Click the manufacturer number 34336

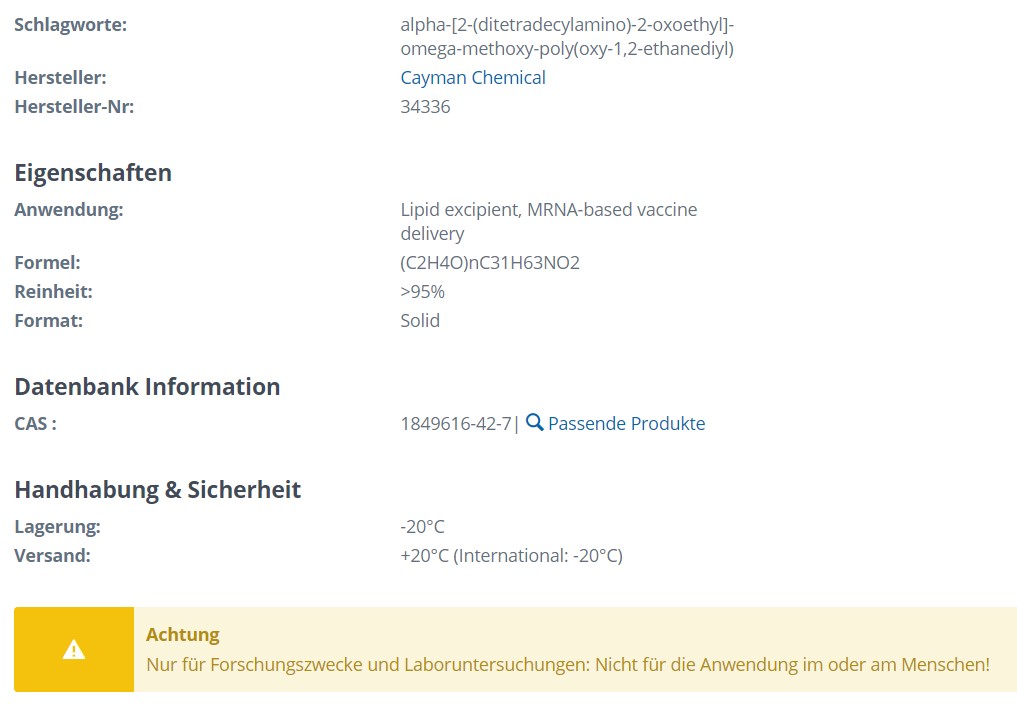click(425, 106)
